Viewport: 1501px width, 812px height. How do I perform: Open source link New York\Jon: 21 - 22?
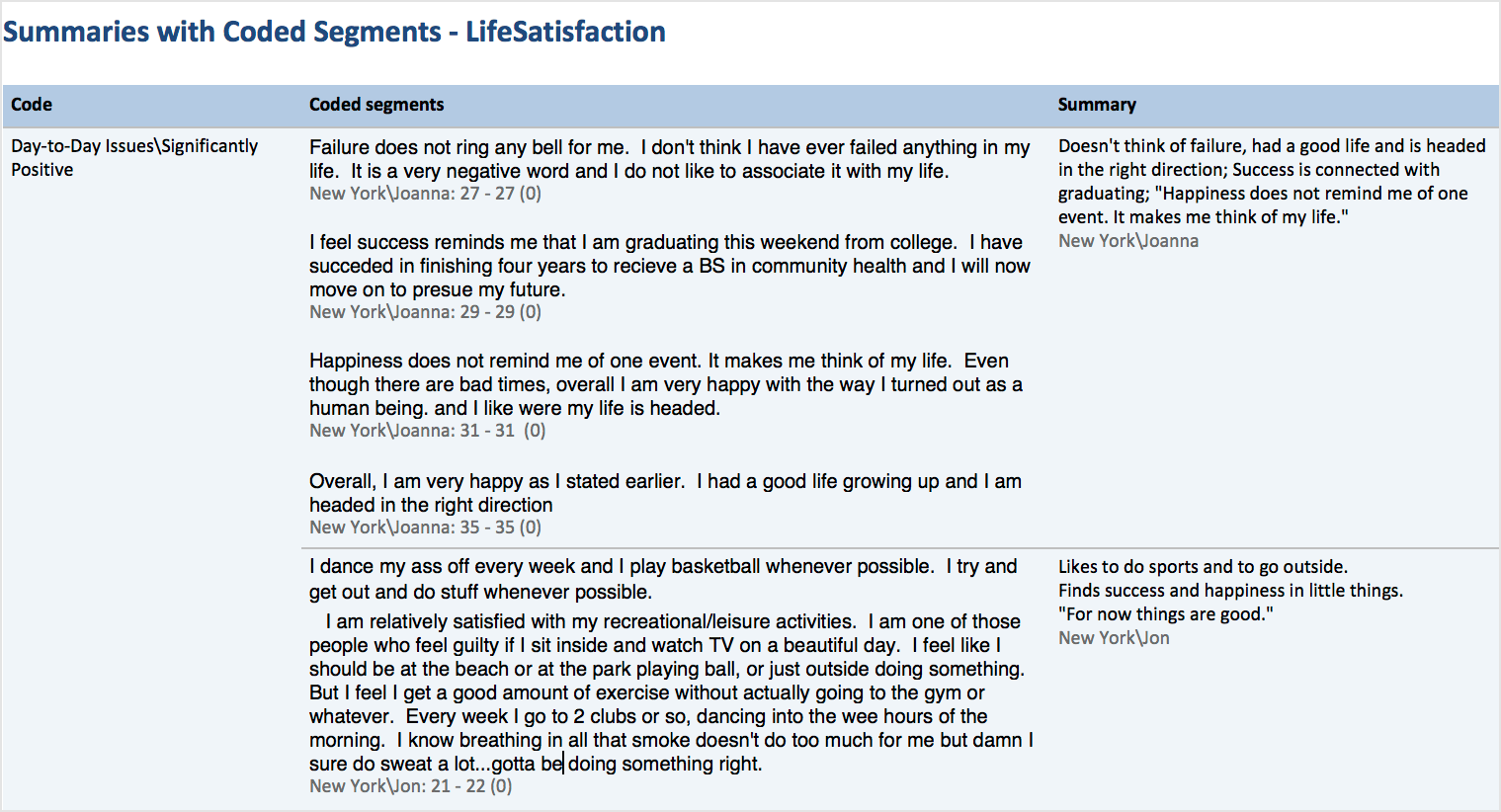pos(410,786)
